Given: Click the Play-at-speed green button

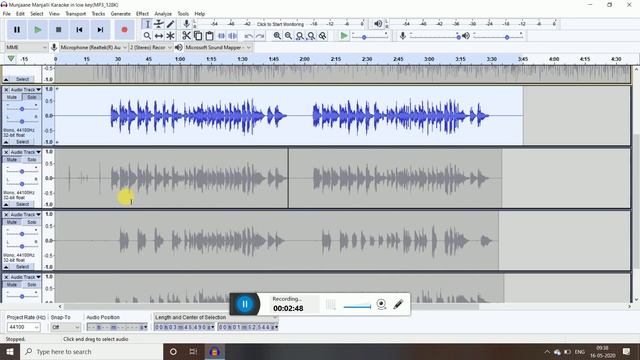Looking at the screenshot, I should pyautogui.click(x=344, y=36).
